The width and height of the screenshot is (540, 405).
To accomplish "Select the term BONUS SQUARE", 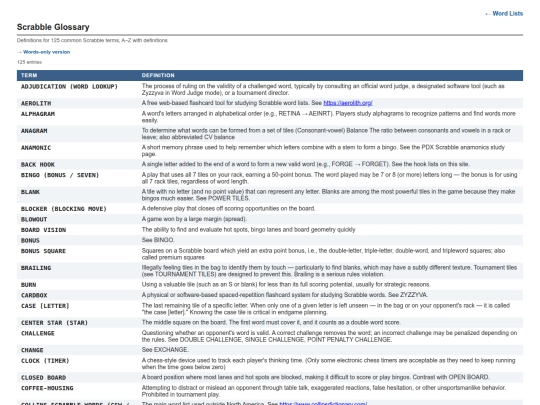I will click(x=43, y=251).
